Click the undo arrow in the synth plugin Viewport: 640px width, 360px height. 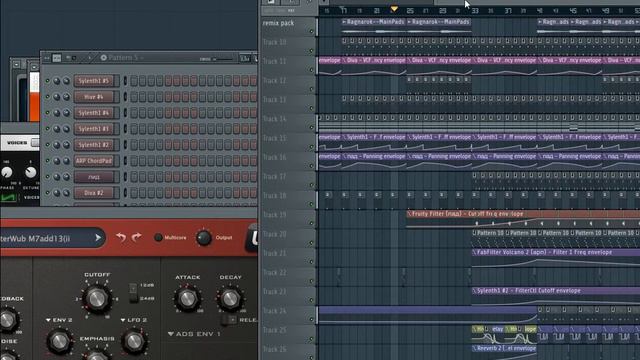pos(121,237)
